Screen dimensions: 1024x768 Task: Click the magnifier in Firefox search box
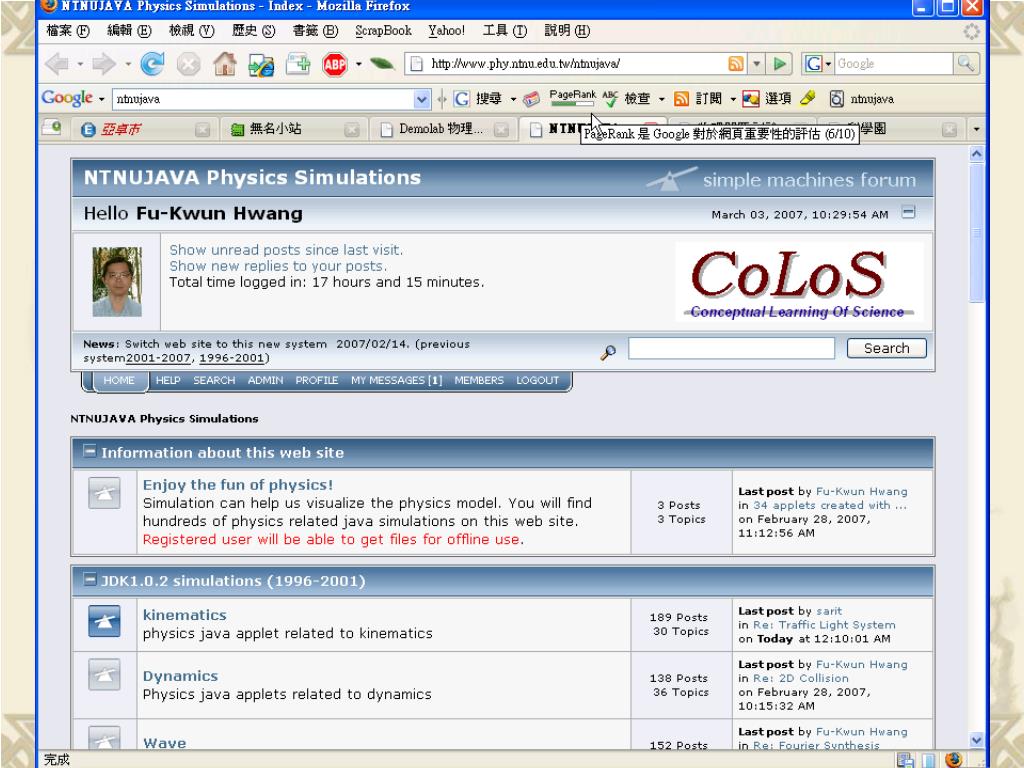coord(966,63)
